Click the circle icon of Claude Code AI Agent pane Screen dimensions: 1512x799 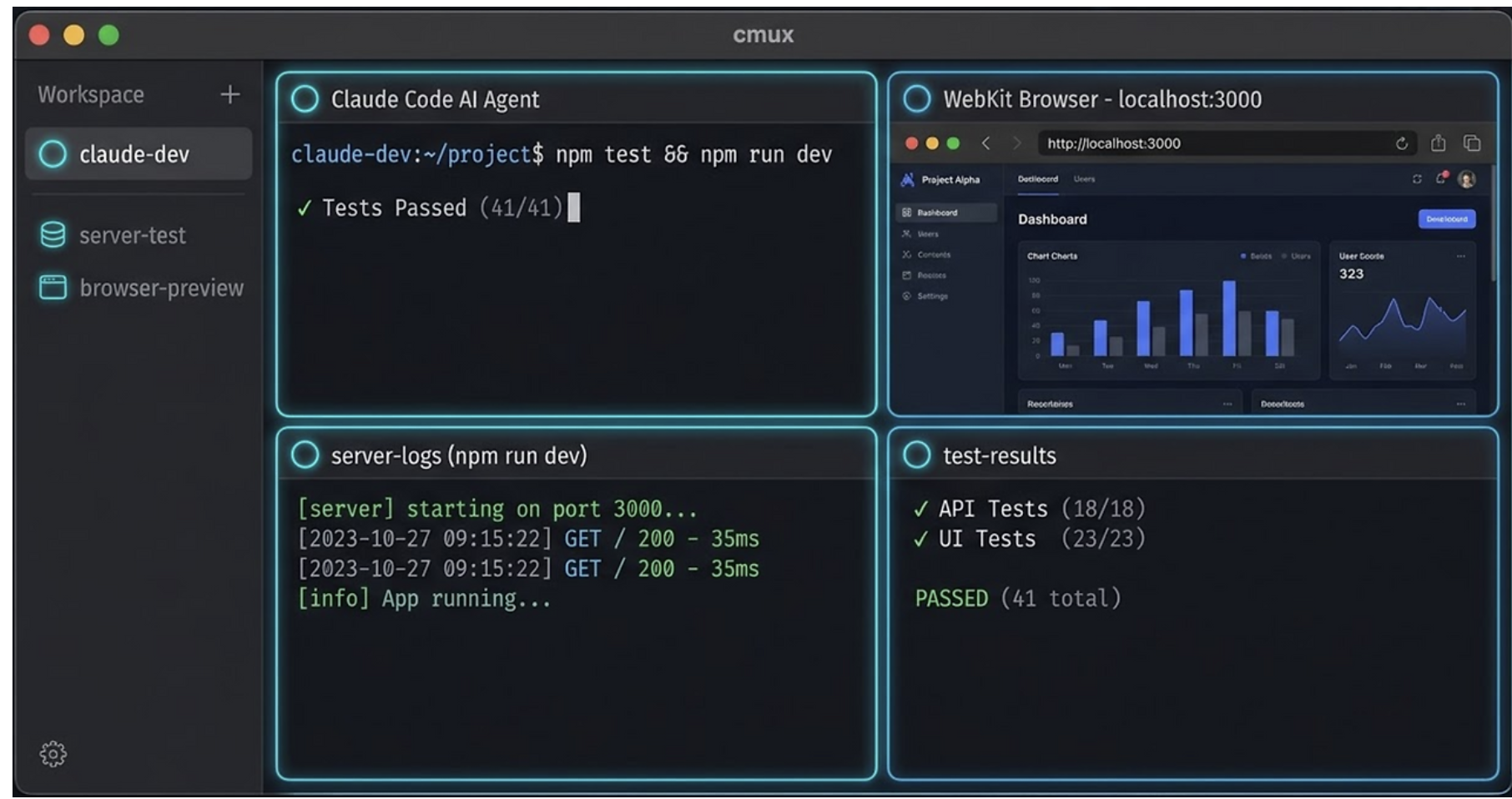(305, 99)
